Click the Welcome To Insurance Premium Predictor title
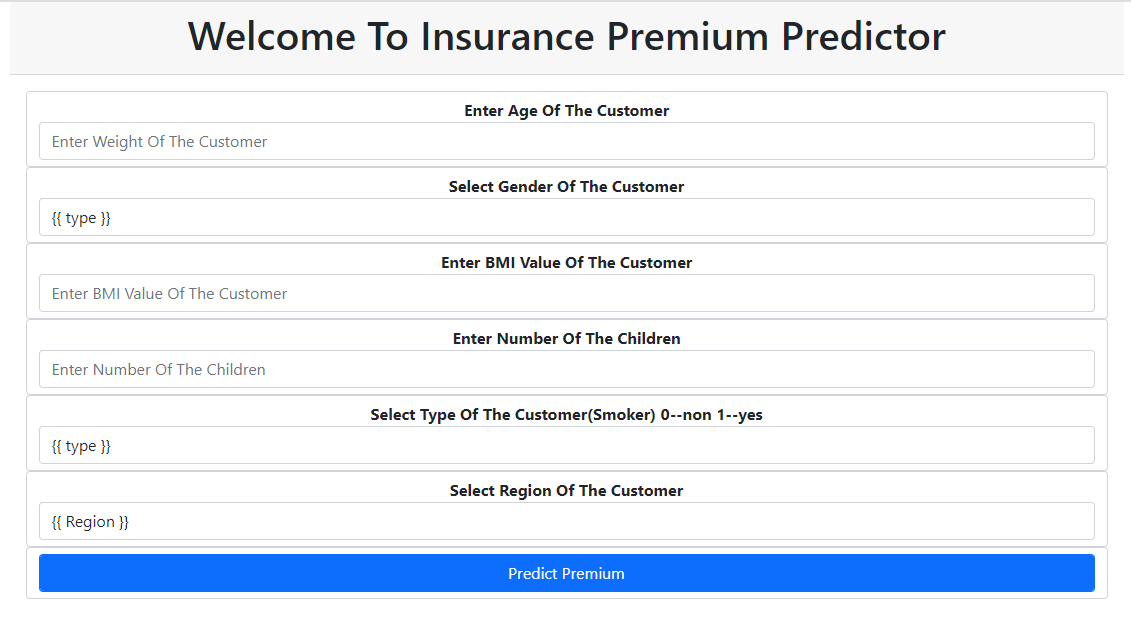Viewport: 1131px width, 623px height. pyautogui.click(x=566, y=37)
